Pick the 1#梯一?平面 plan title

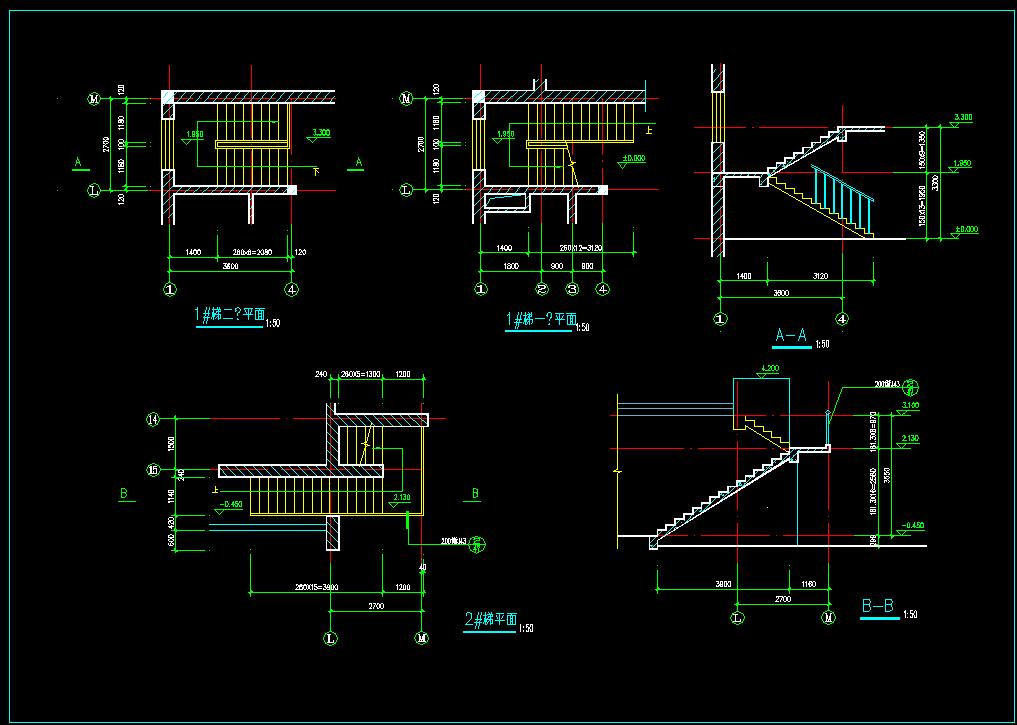(541, 320)
